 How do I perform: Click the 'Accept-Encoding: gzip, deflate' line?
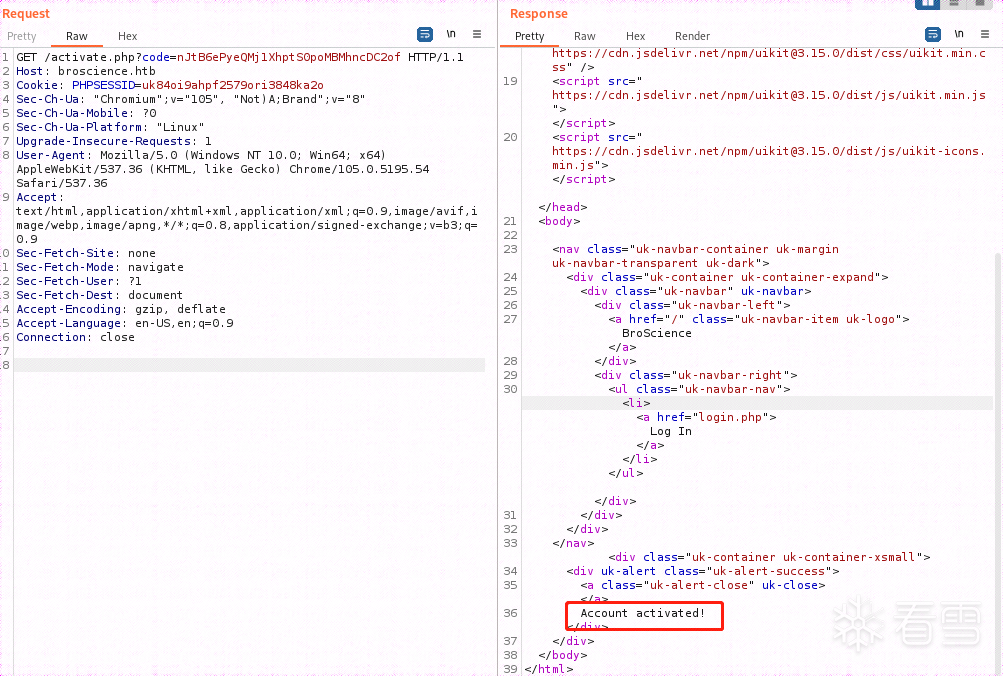pyautogui.click(x=121, y=310)
